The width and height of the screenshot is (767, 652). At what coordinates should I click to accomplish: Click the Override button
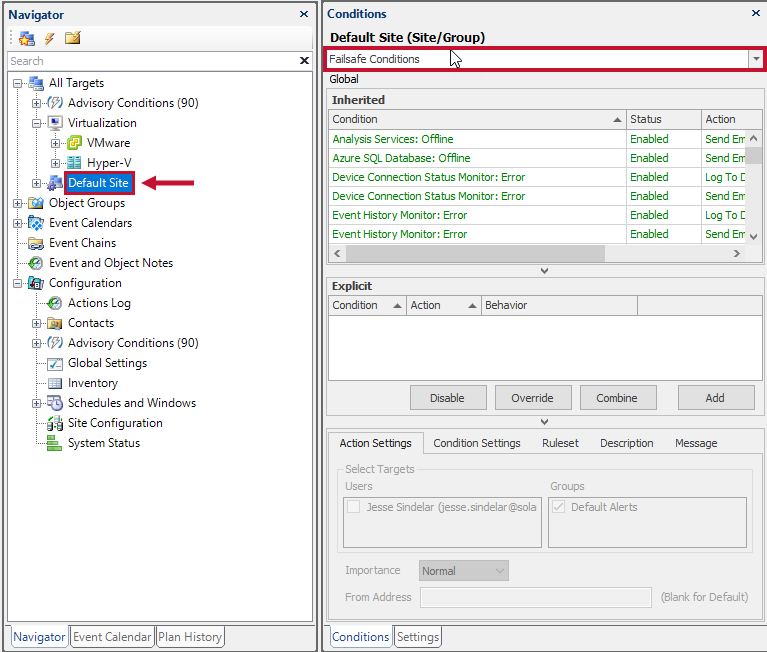pos(533,398)
